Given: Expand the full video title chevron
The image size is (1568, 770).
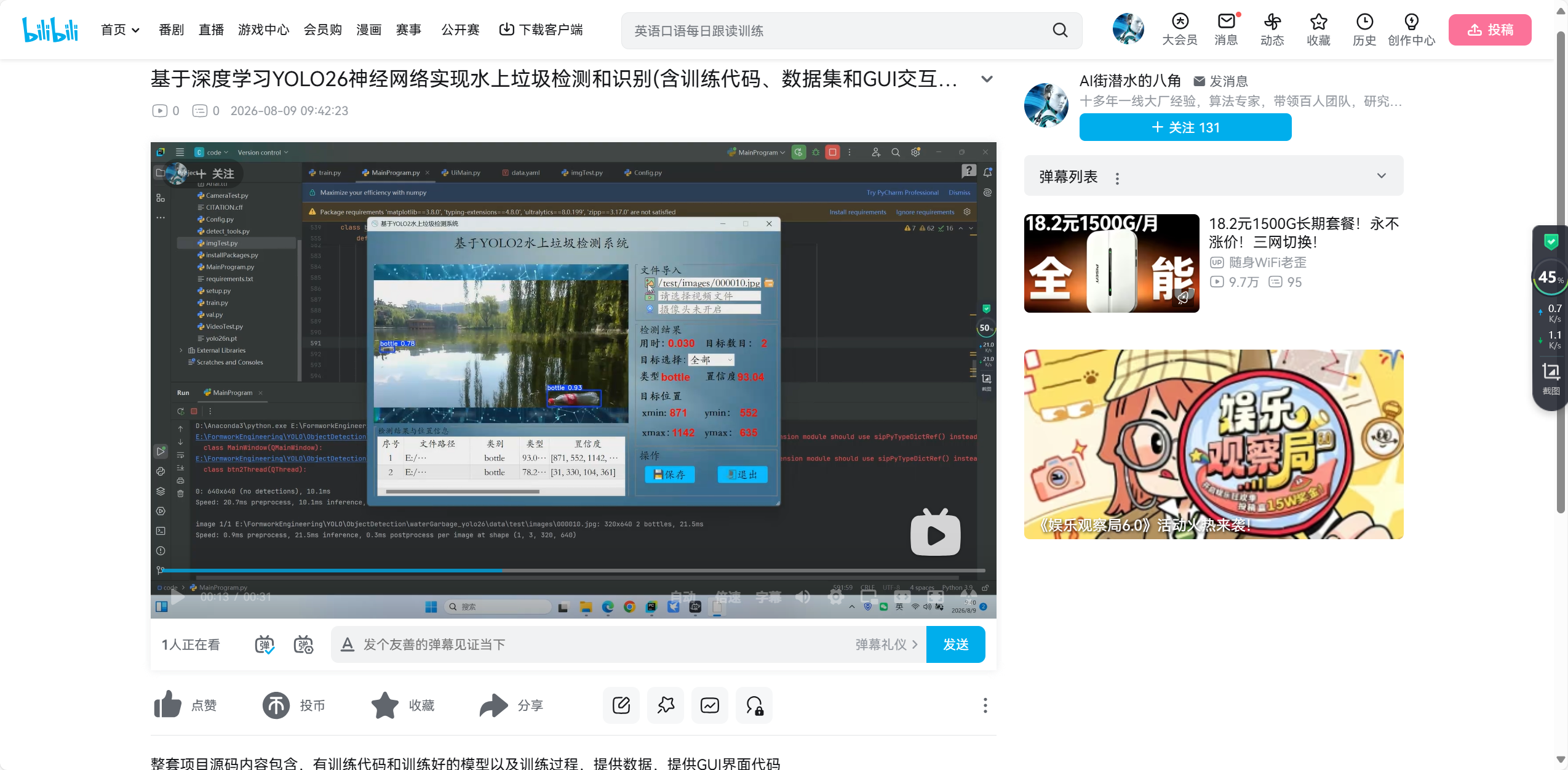Looking at the screenshot, I should 987,79.
